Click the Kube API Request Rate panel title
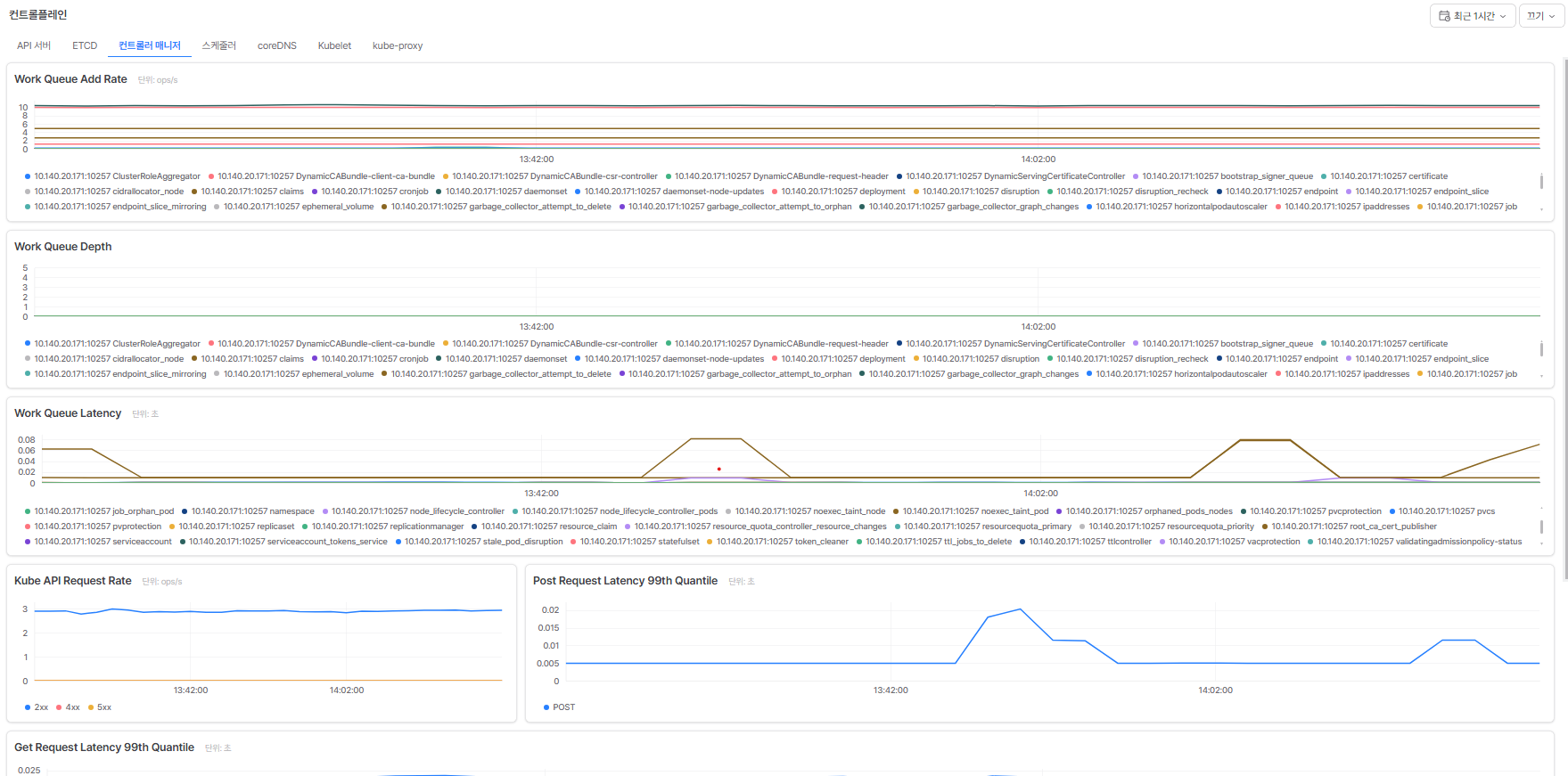 [73, 581]
